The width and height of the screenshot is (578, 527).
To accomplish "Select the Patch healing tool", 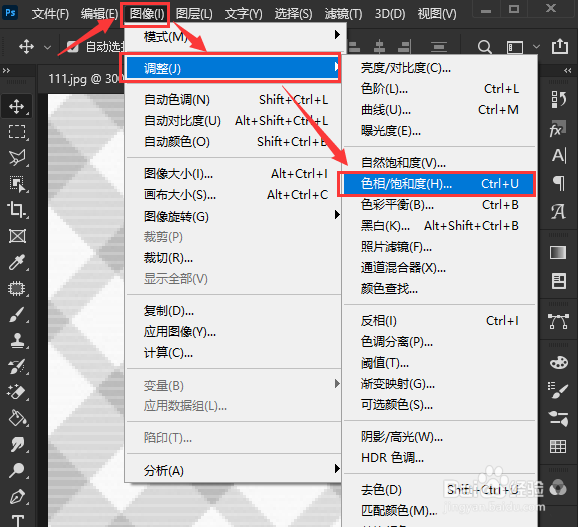I will point(17,289).
